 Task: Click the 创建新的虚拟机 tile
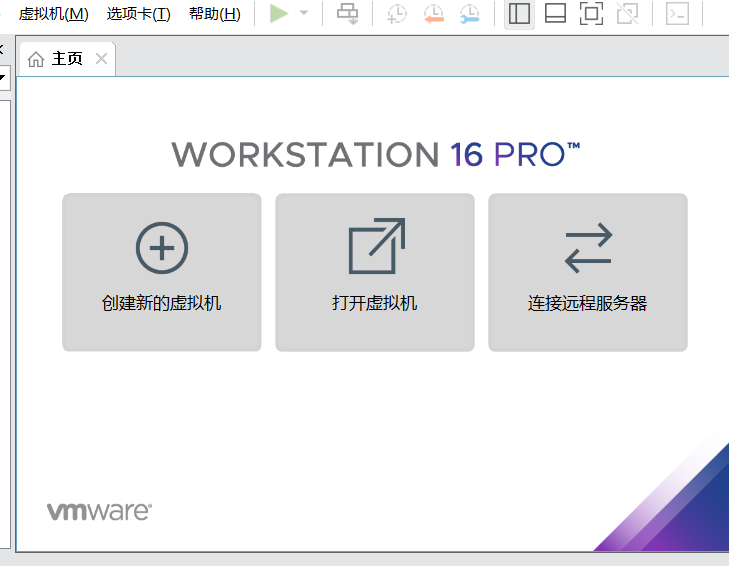162,272
